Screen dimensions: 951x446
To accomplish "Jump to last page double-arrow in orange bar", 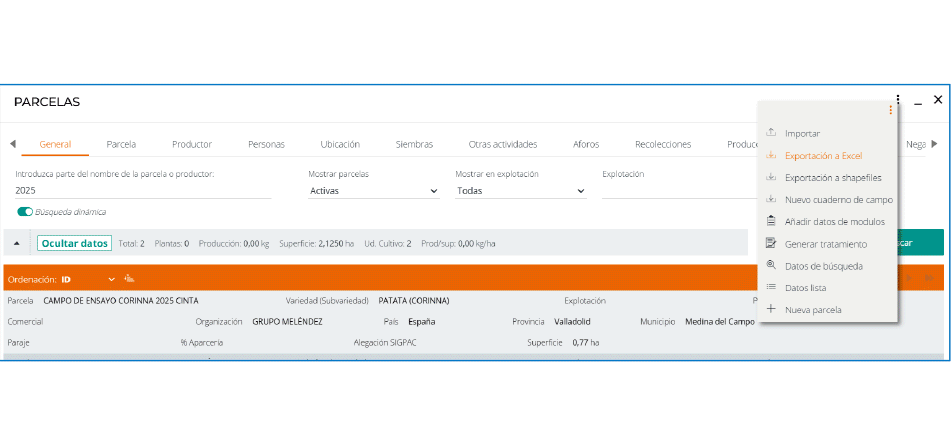I will [929, 278].
